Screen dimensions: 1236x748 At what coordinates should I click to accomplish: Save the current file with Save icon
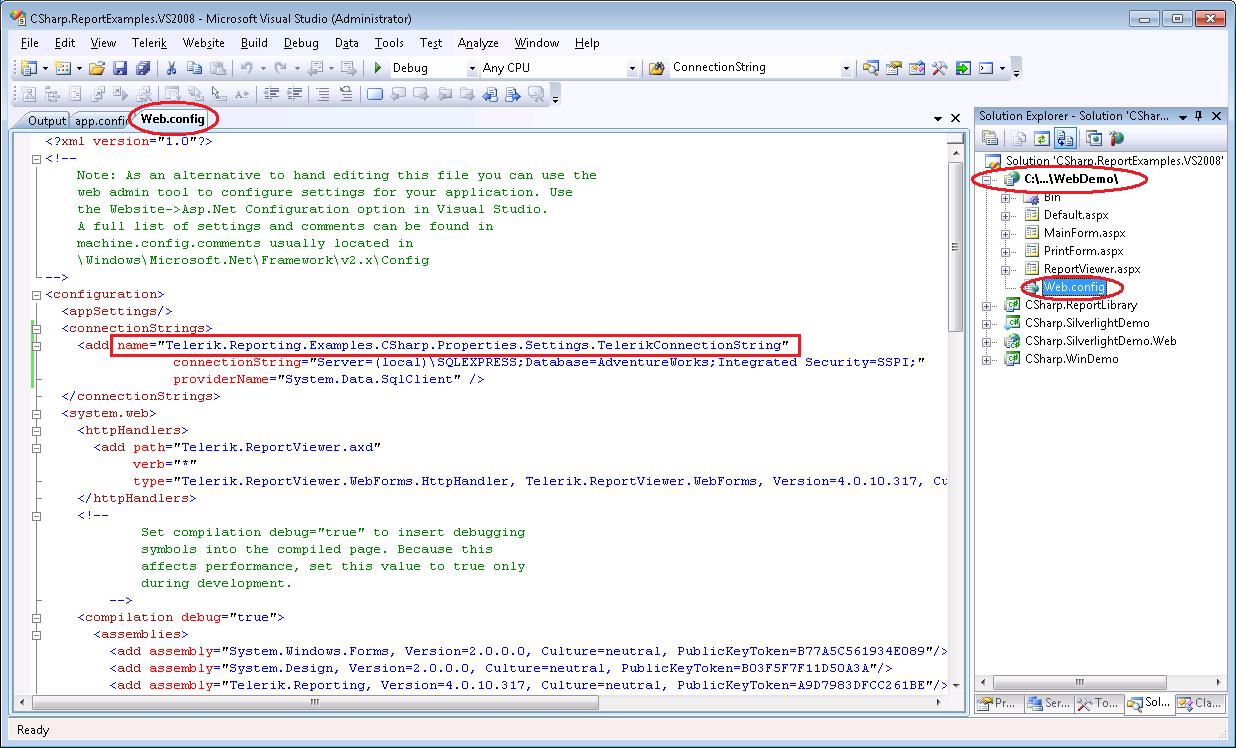120,68
